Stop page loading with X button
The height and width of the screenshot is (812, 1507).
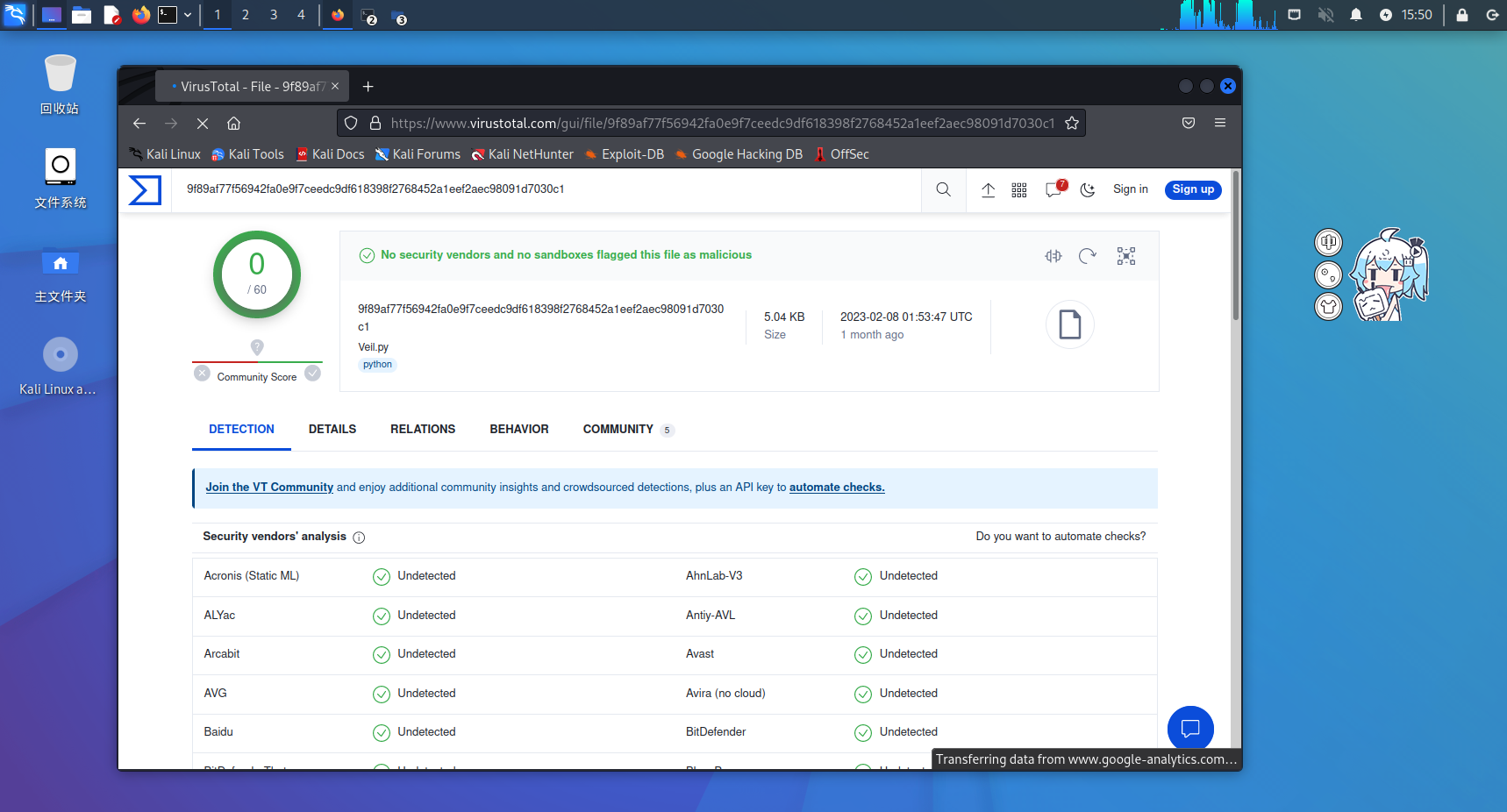[202, 124]
